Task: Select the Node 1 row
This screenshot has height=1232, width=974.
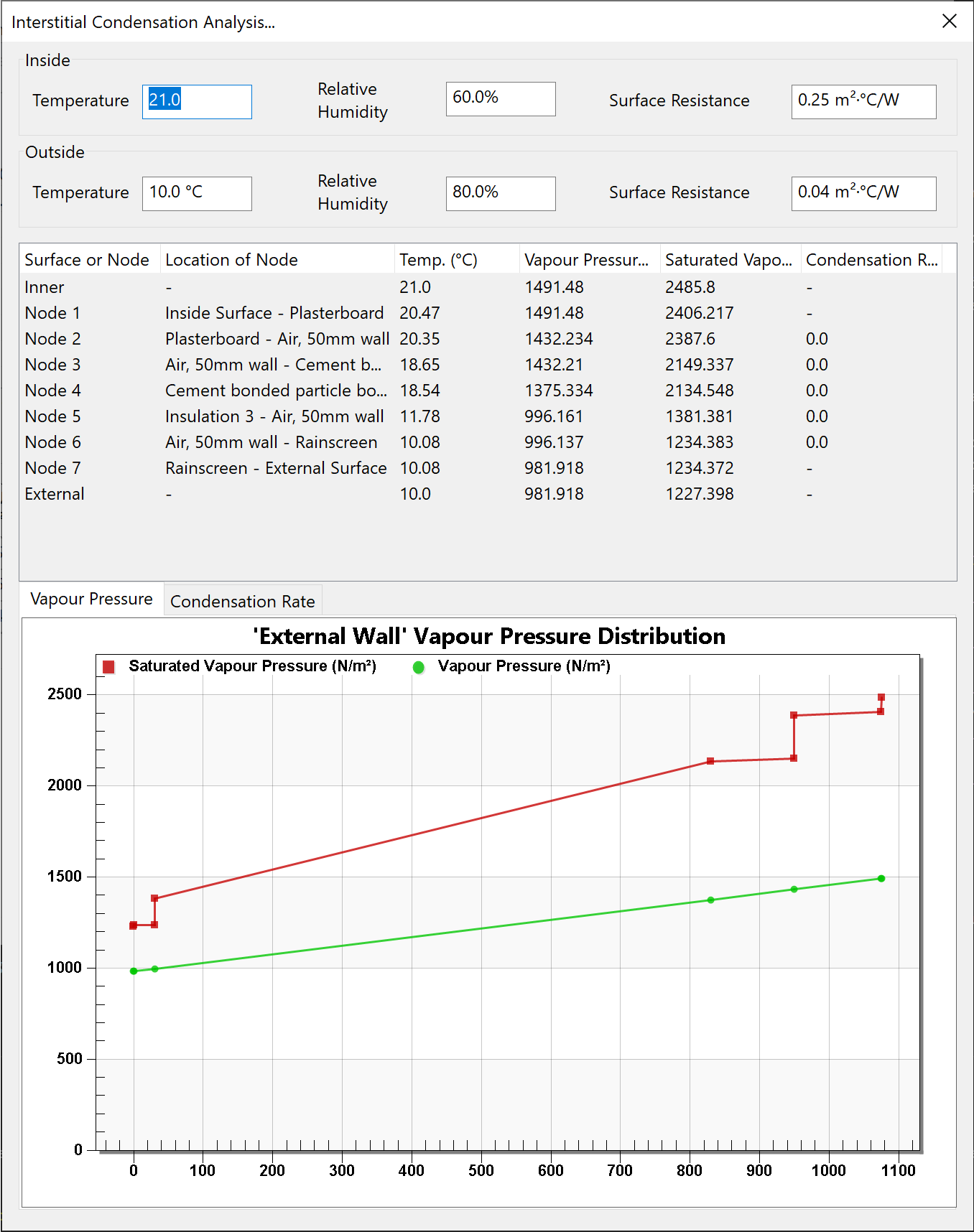Action: point(488,313)
